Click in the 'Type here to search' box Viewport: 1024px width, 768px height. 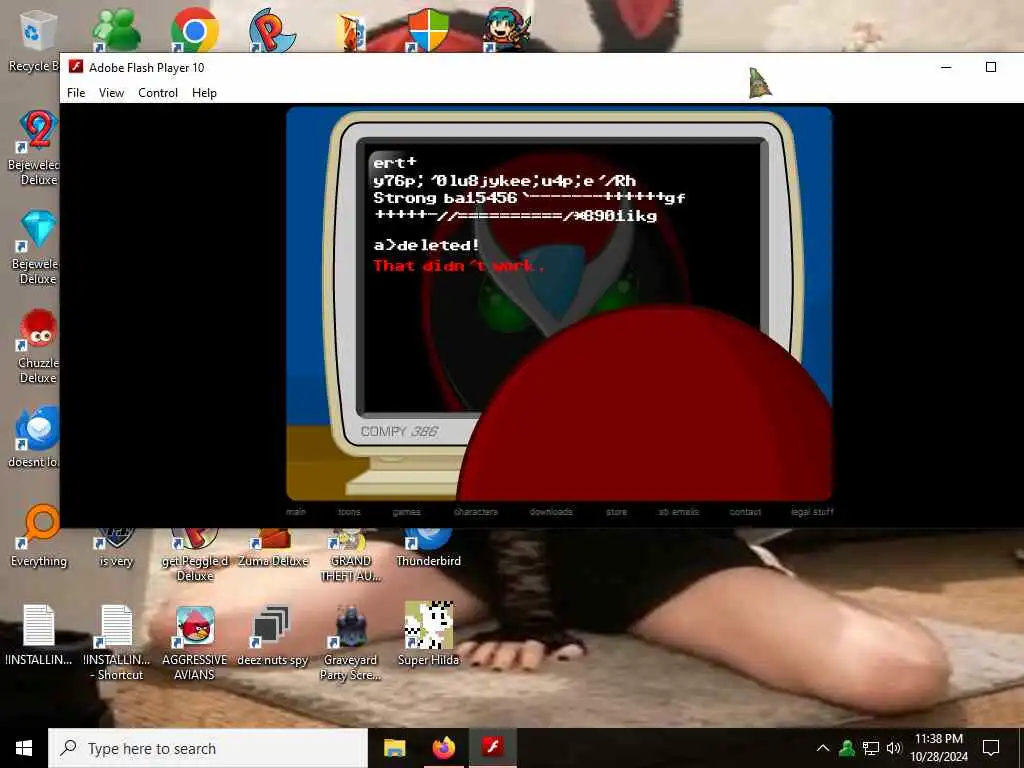coord(208,748)
